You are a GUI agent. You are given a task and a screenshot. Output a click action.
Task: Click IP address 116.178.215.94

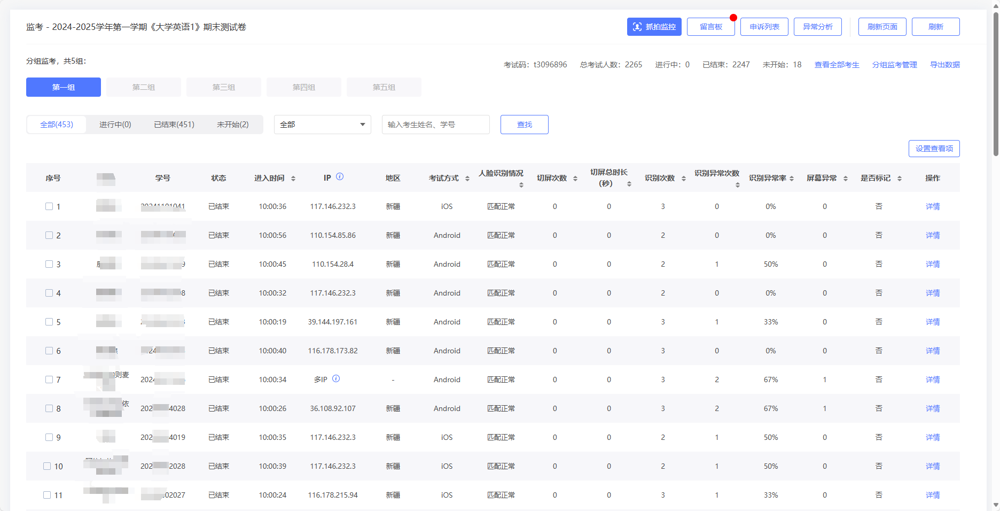click(332, 495)
